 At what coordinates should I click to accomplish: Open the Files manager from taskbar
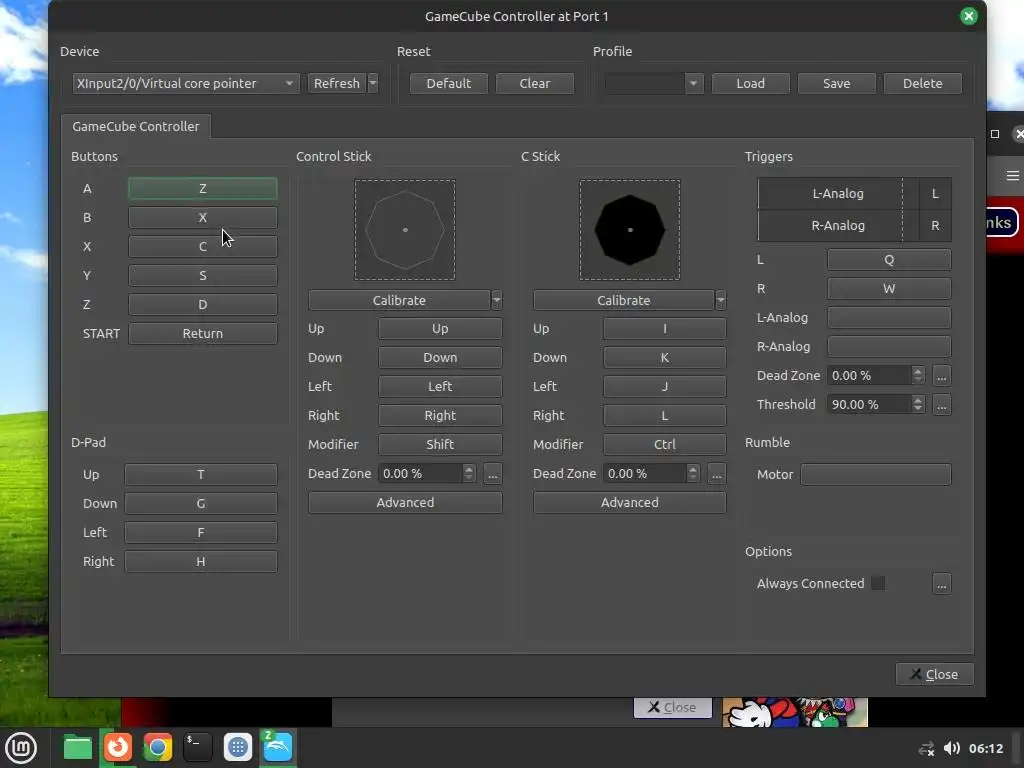pyautogui.click(x=78, y=748)
